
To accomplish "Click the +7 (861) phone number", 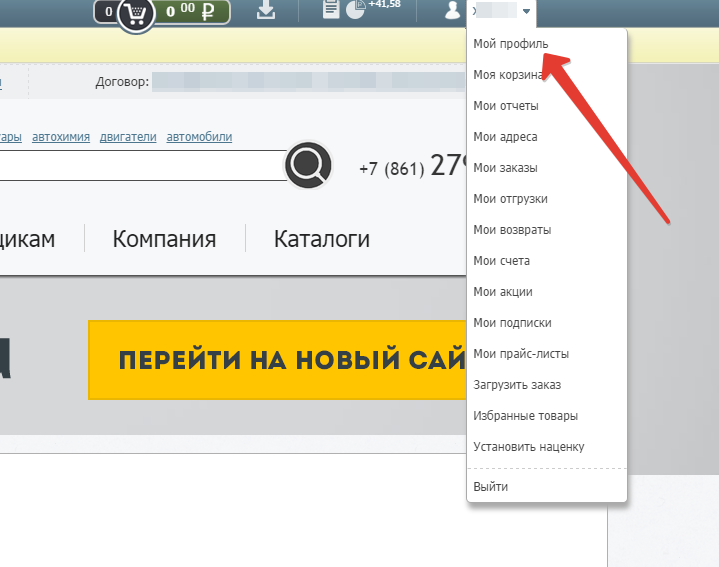I will tap(413, 166).
